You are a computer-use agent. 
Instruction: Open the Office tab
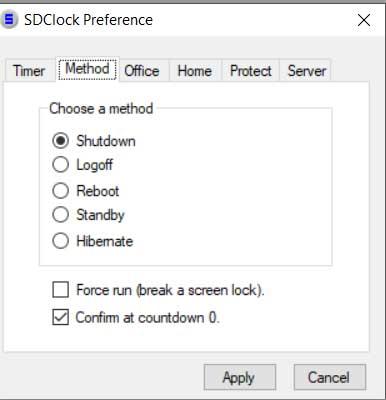[142, 71]
